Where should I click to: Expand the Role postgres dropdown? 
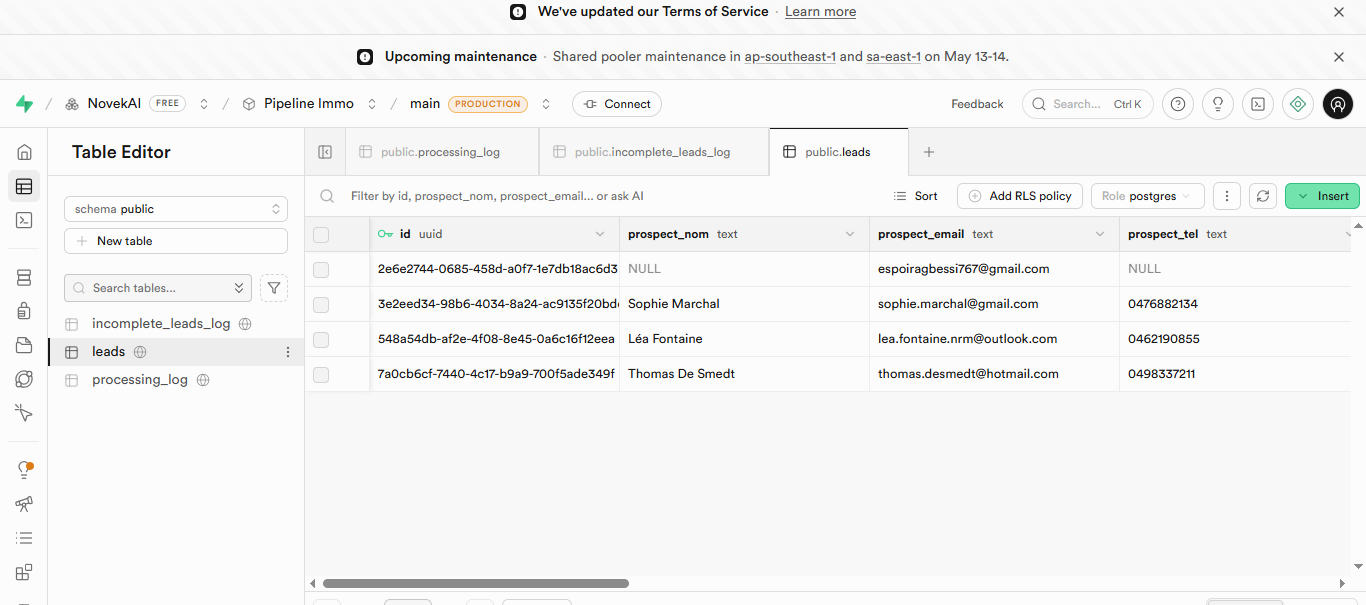pos(1147,196)
